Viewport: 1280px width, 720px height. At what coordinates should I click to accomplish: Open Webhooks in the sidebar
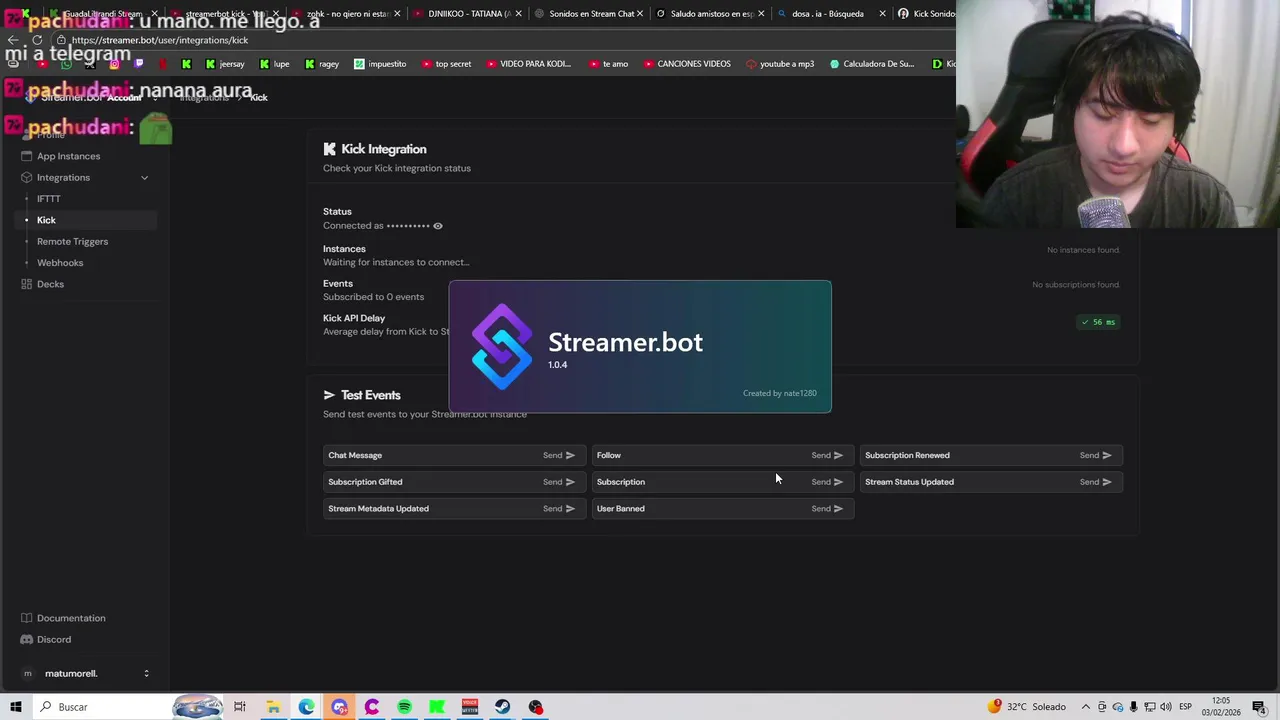tap(60, 263)
